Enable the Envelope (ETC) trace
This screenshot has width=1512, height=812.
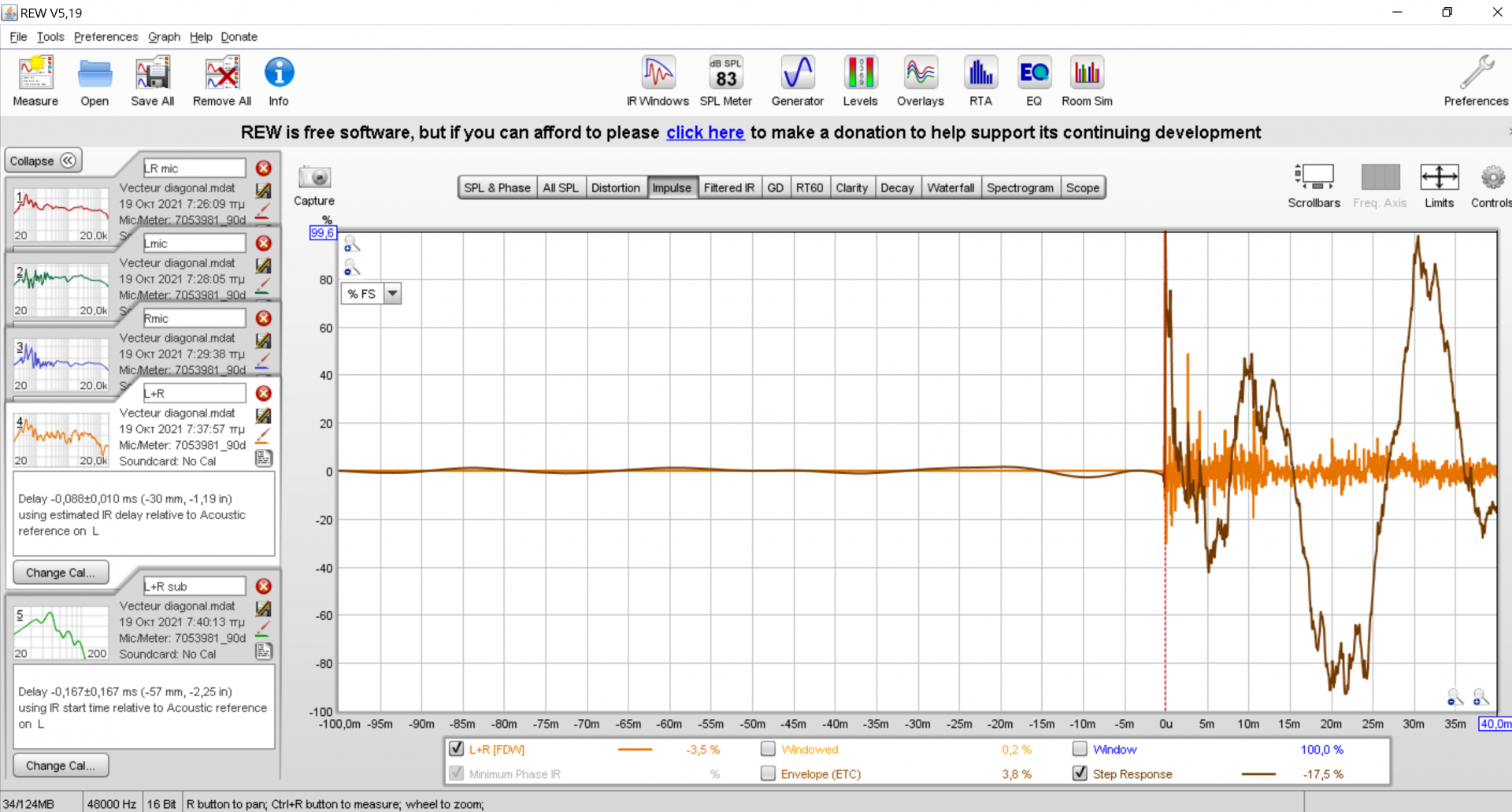pos(768,773)
